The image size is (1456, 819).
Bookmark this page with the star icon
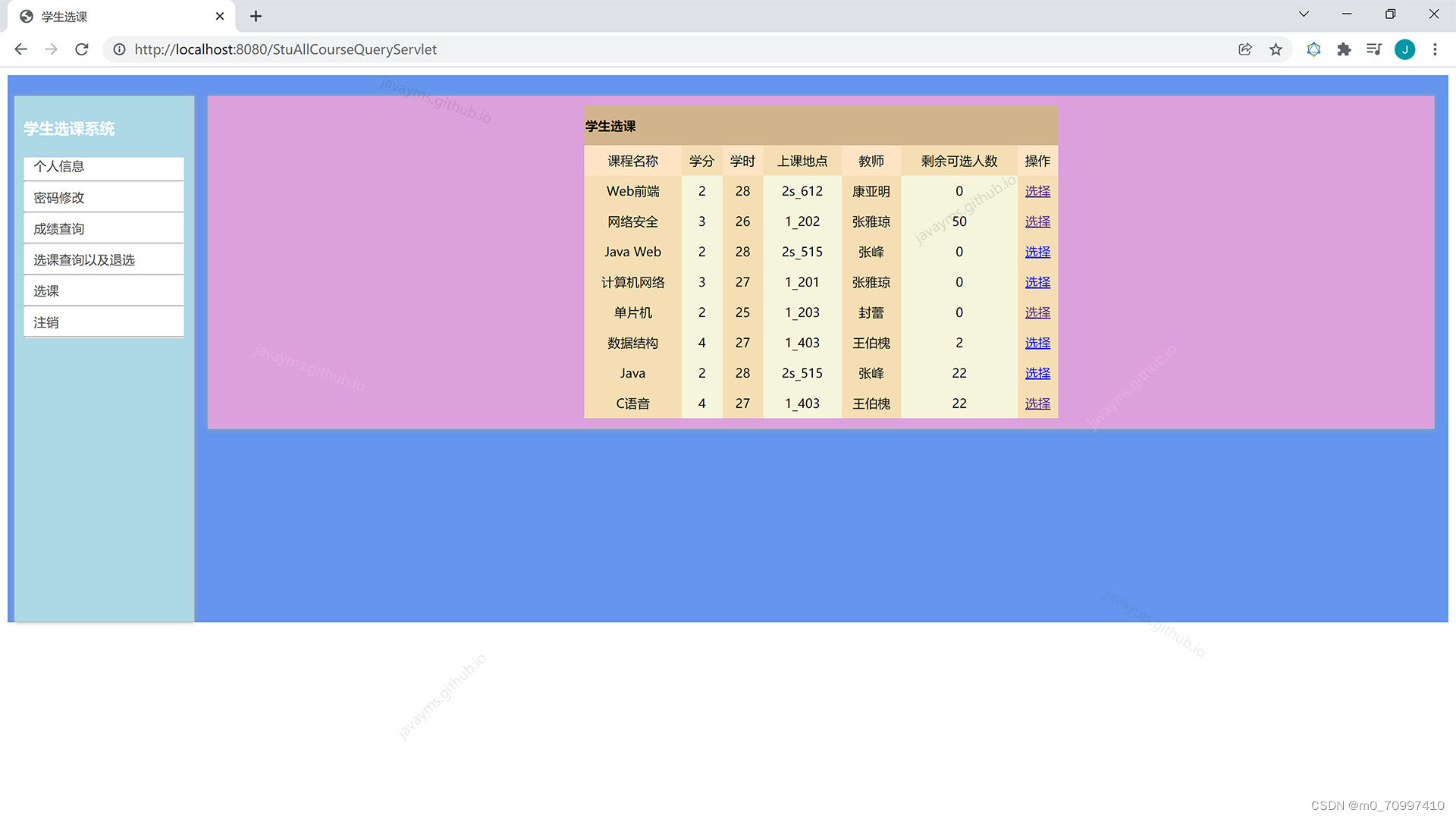click(x=1276, y=49)
